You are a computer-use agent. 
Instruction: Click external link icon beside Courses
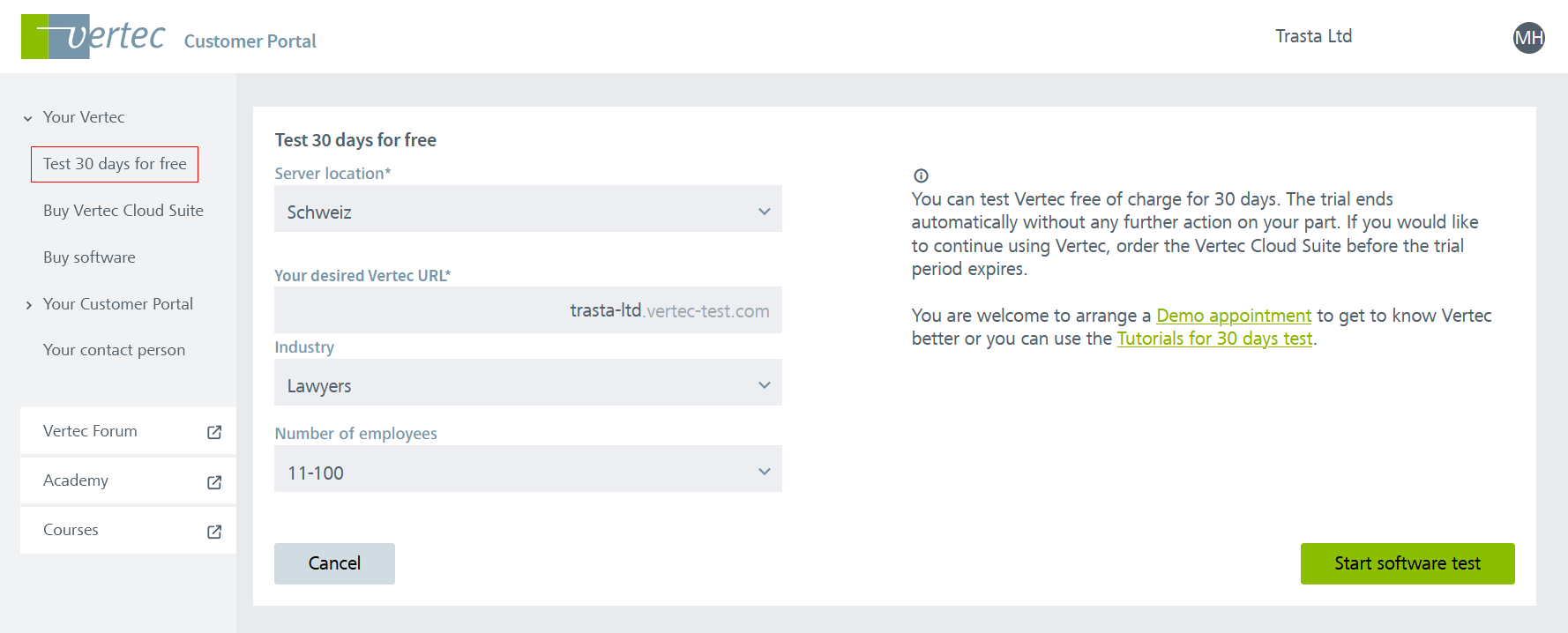click(x=214, y=532)
